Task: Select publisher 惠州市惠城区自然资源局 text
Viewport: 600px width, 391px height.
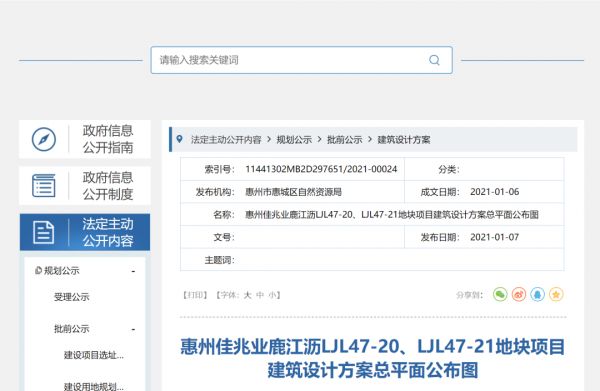Action: (x=293, y=192)
